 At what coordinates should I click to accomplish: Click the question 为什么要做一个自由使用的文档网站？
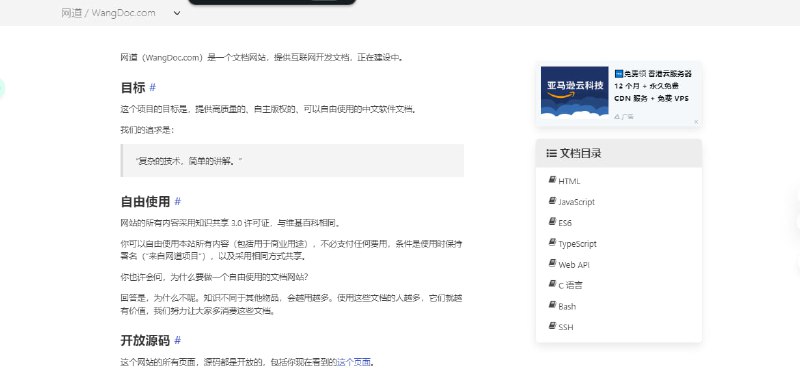click(239, 277)
